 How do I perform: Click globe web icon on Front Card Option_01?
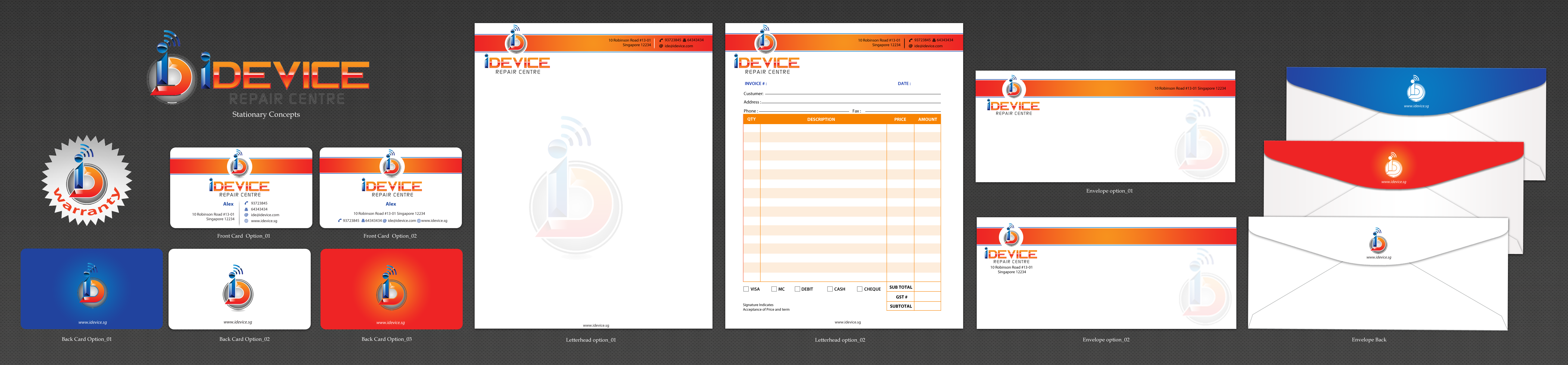(246, 221)
